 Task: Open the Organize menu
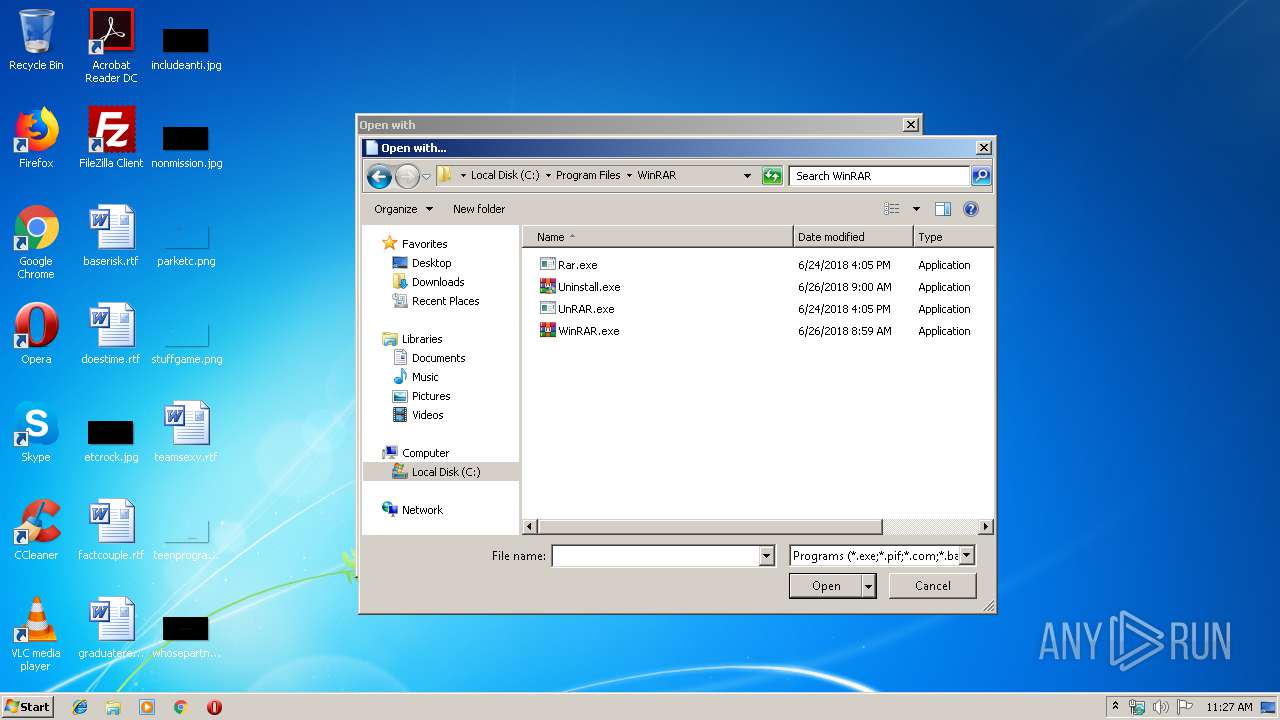pos(404,209)
